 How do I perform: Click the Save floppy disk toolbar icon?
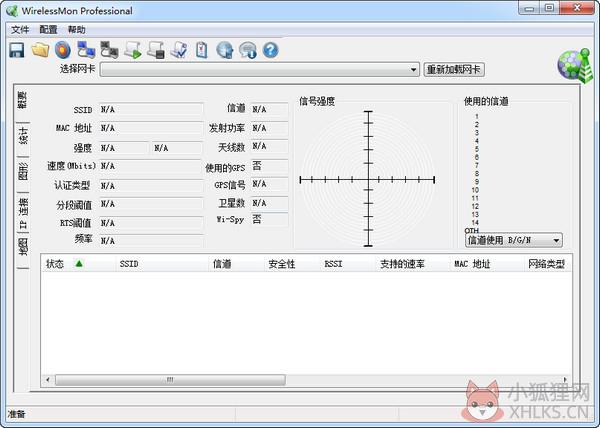(17, 50)
